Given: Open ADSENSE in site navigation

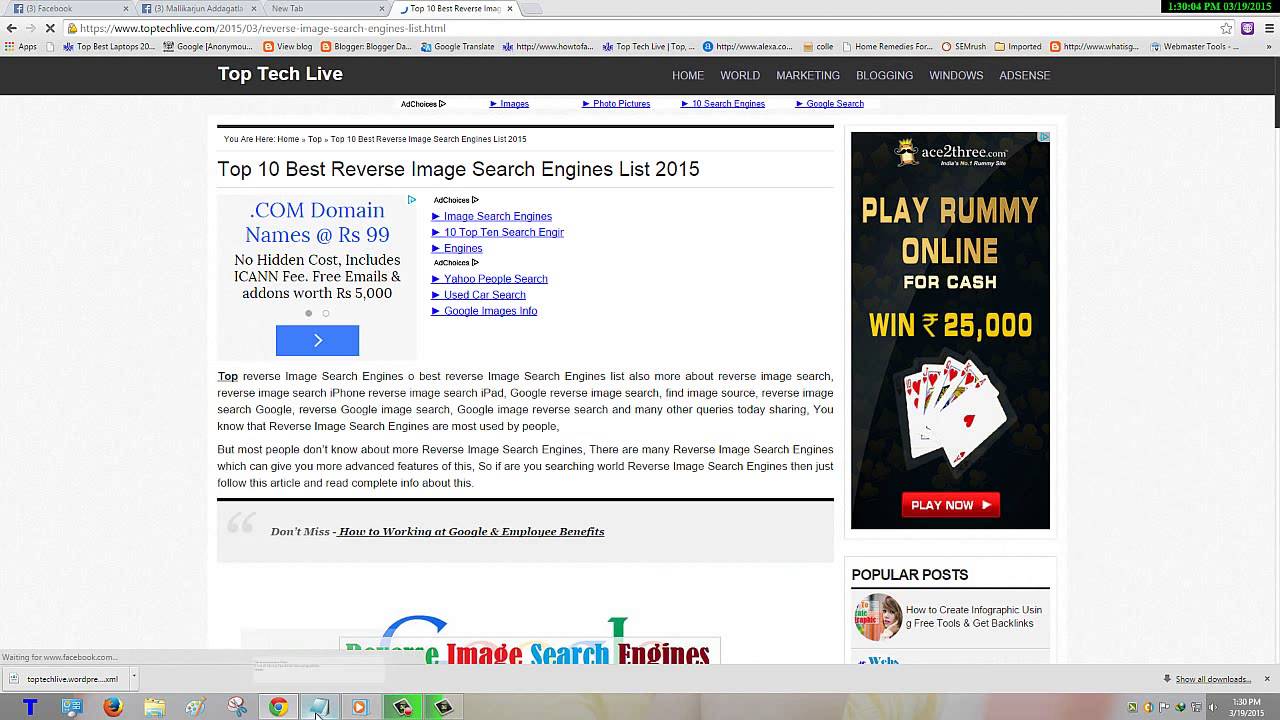Looking at the screenshot, I should pyautogui.click(x=1025, y=75).
